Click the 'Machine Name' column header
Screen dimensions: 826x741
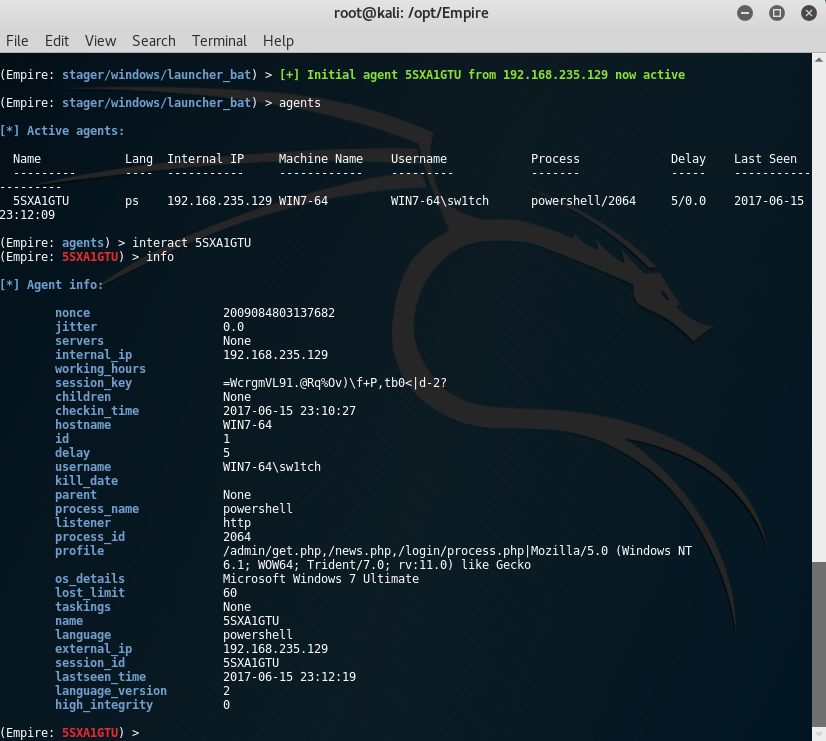pyautogui.click(x=320, y=159)
